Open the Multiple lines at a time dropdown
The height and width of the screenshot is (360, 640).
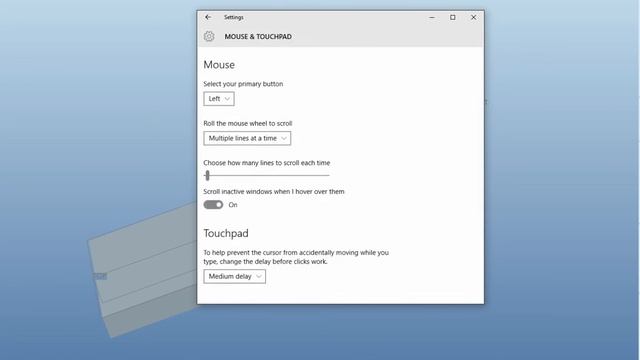247,138
